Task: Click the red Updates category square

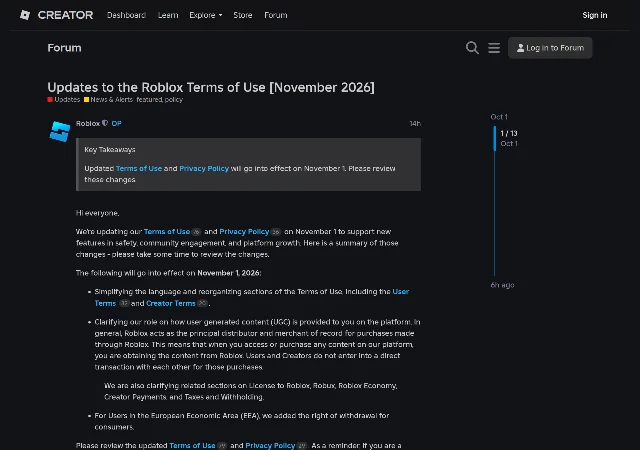Action: pyautogui.click(x=50, y=99)
